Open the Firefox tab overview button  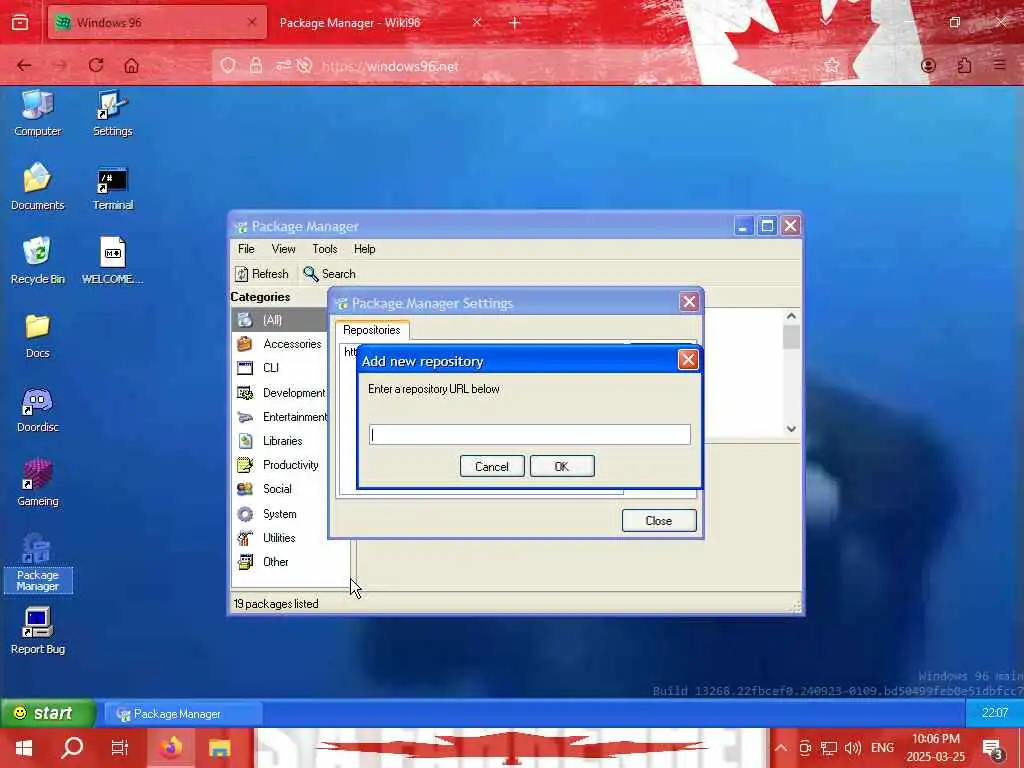point(20,22)
